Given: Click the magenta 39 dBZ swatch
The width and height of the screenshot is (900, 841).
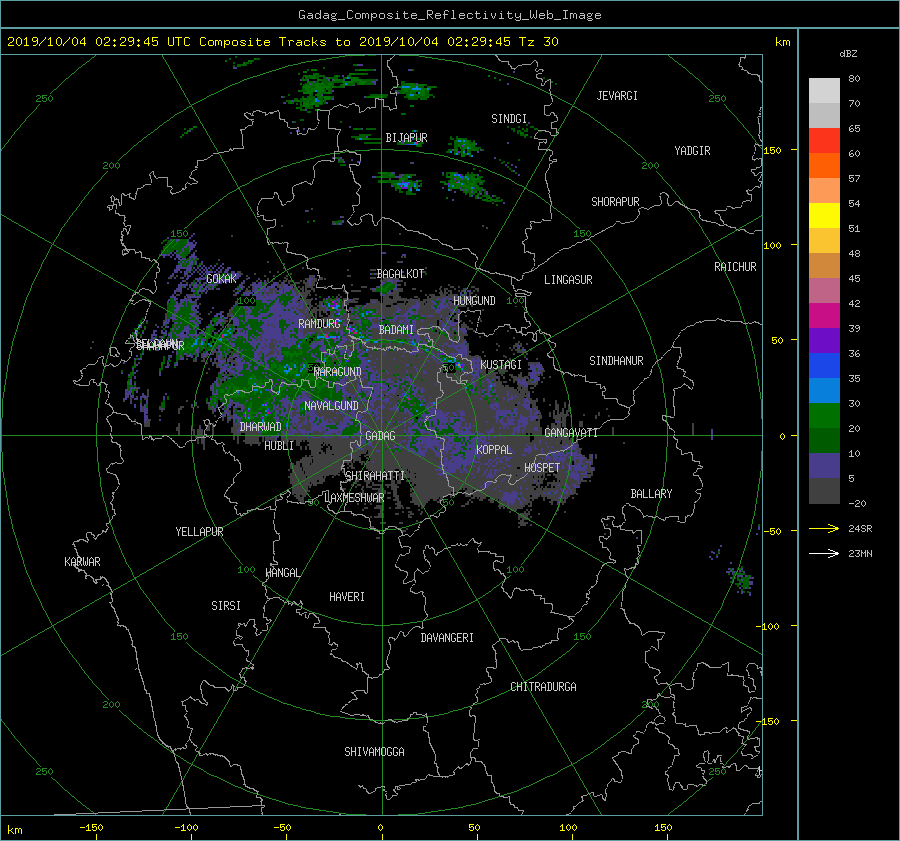Looking at the screenshot, I should pyautogui.click(x=824, y=316).
